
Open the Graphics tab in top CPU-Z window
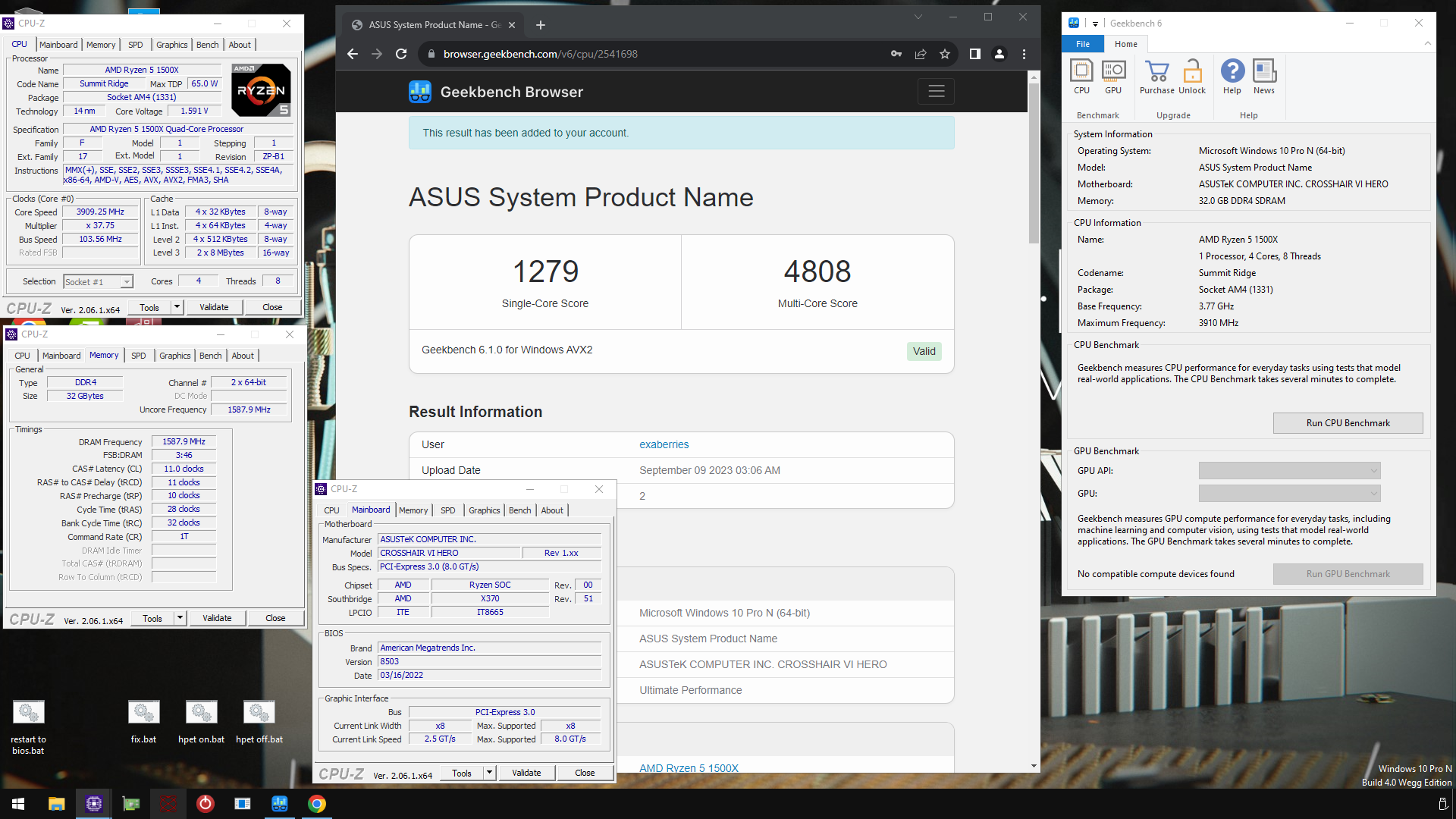pos(172,45)
